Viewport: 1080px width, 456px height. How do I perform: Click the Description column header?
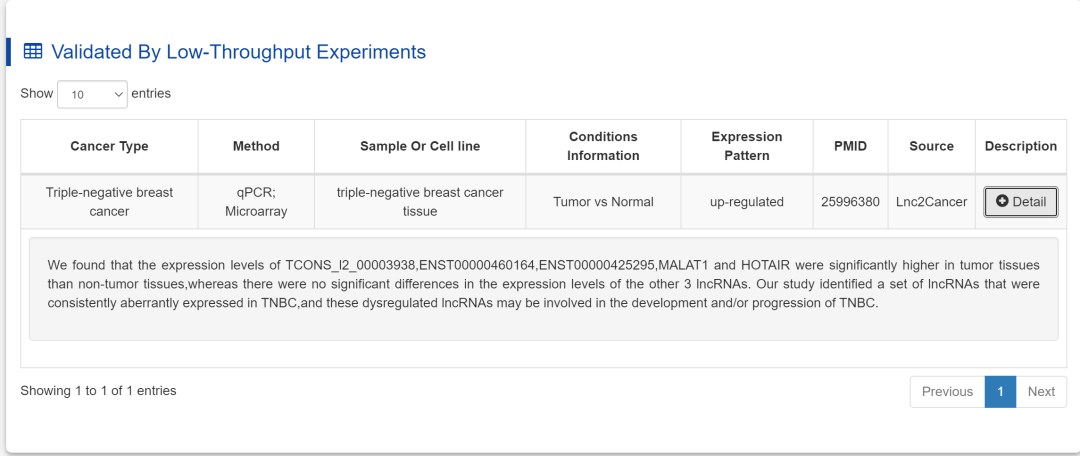point(1021,146)
